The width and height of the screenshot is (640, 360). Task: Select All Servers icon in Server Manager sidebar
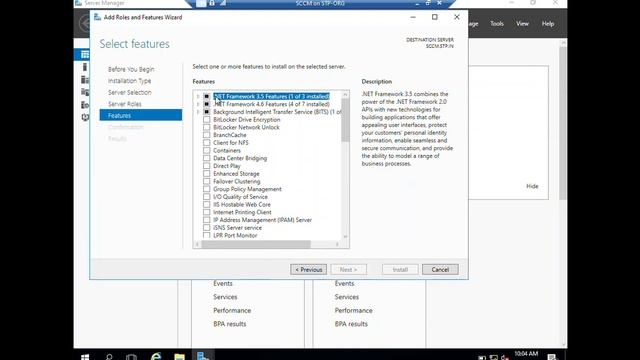[84, 80]
